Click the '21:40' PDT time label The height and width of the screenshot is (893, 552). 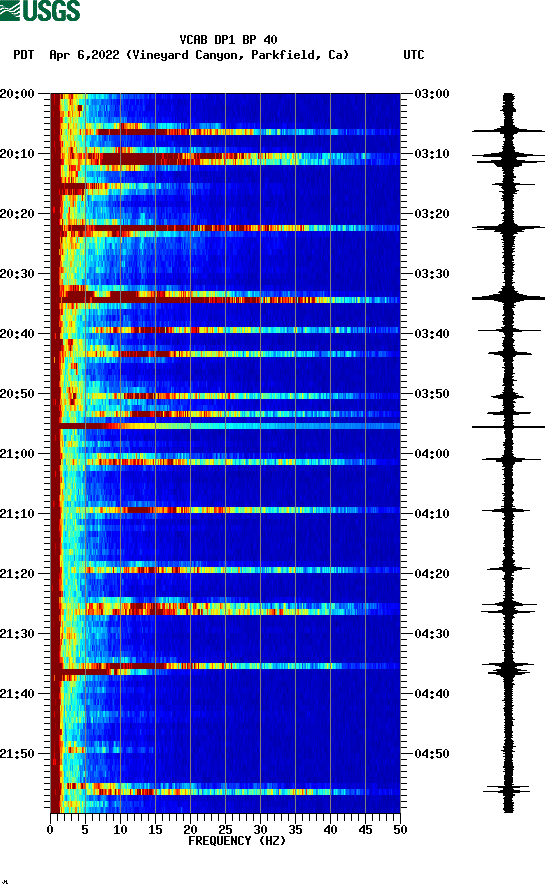[17, 694]
